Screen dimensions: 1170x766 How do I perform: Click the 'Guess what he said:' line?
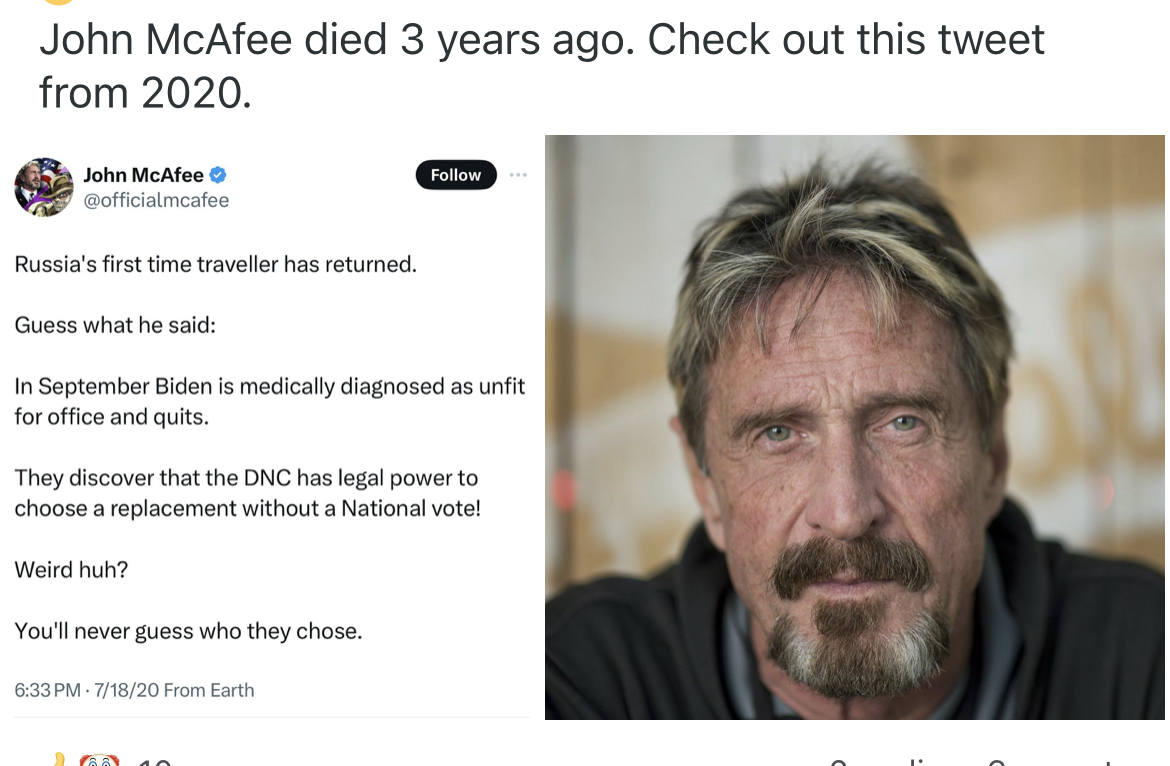click(x=115, y=326)
